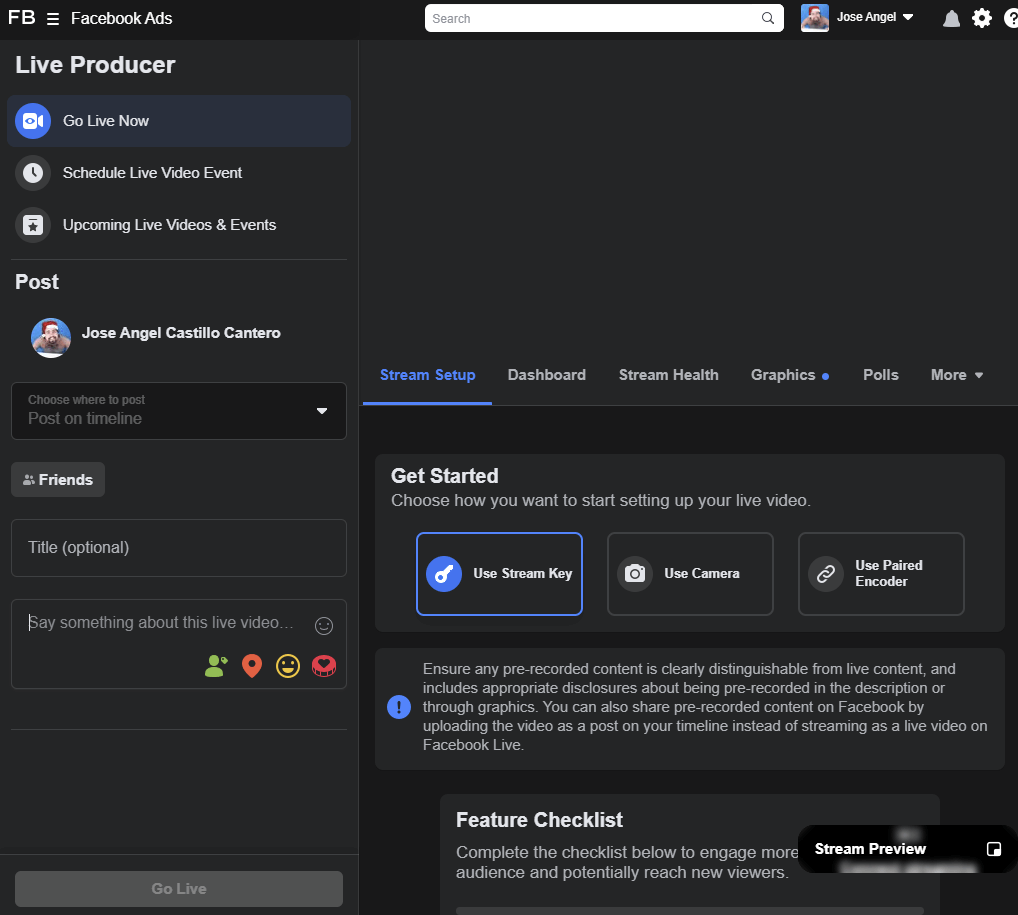The height and width of the screenshot is (915, 1018).
Task: Switch to the Stream Health tab
Action: coord(668,375)
